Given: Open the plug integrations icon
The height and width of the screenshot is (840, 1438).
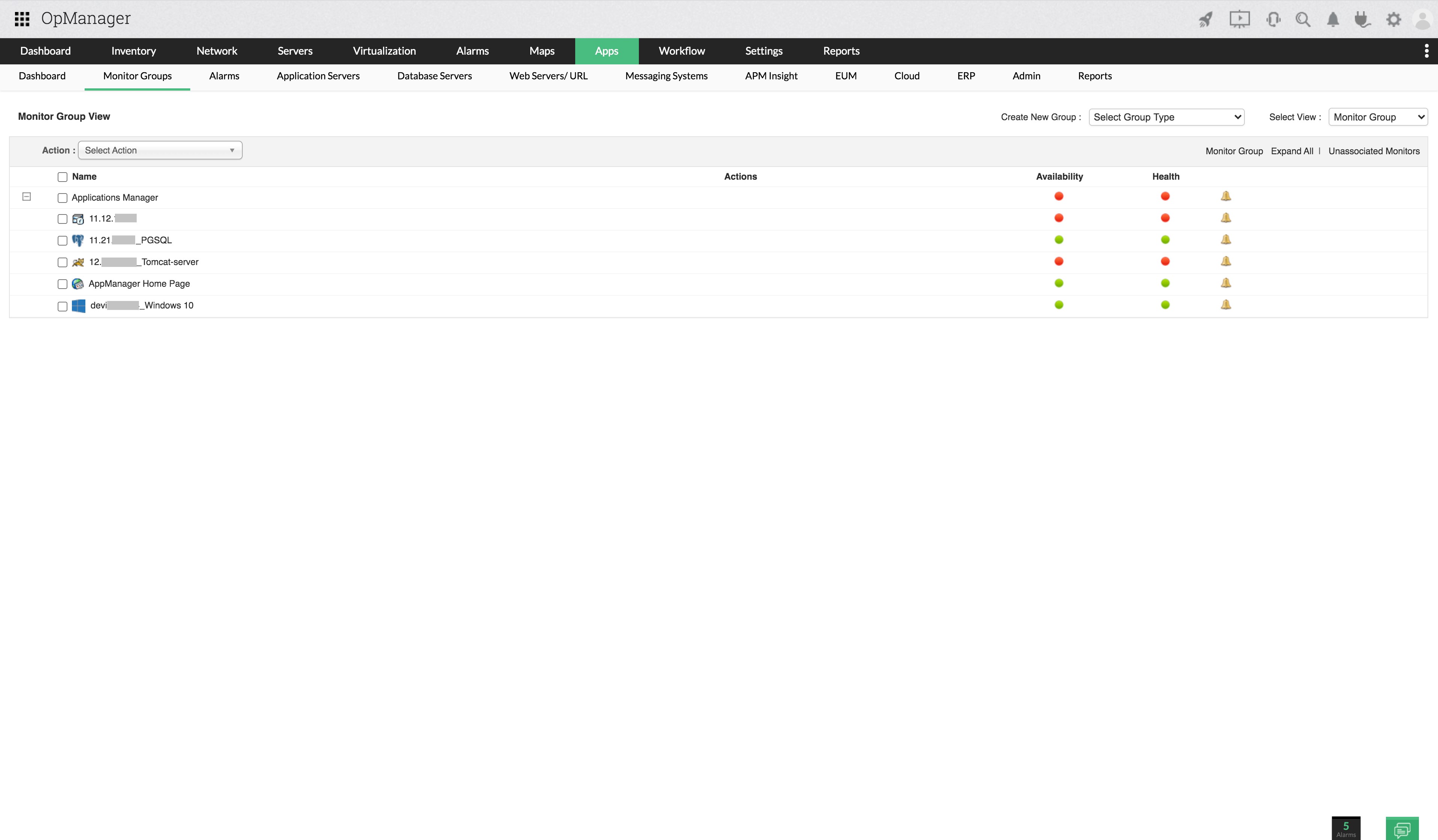Looking at the screenshot, I should (x=1362, y=19).
